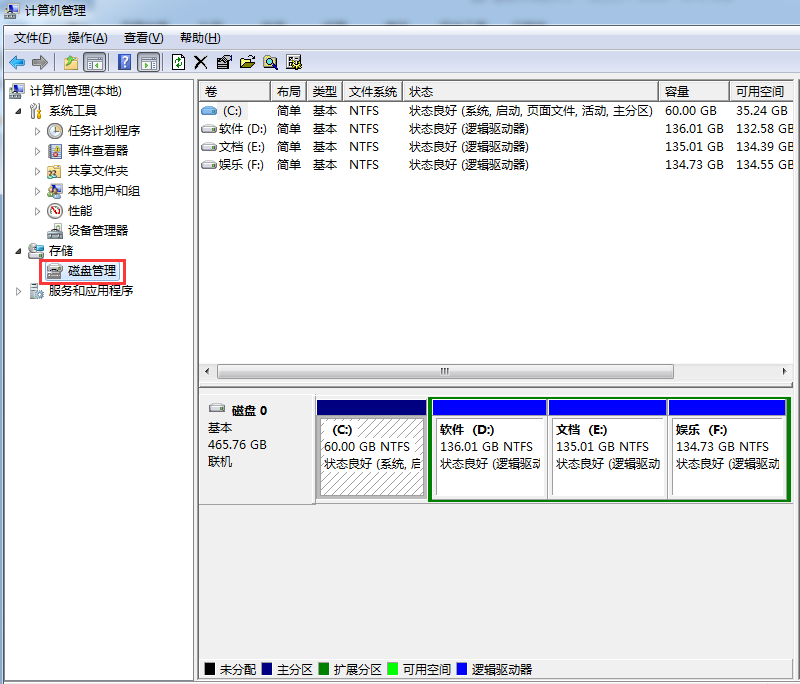
Task: Expand the 任务计划程序 node
Action: click(37, 131)
